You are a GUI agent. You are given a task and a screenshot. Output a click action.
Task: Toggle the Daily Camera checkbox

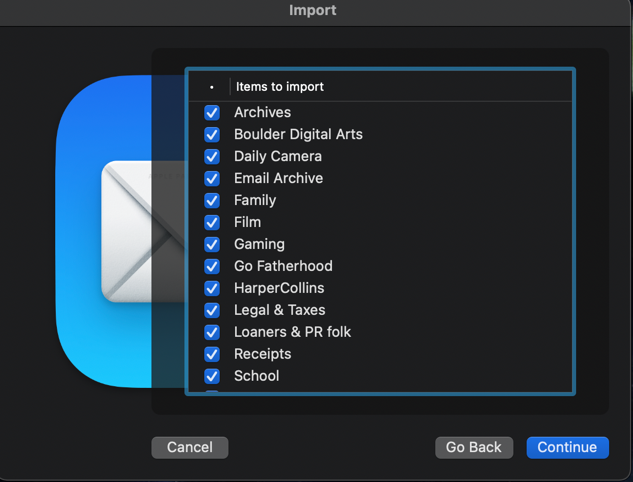(x=212, y=157)
